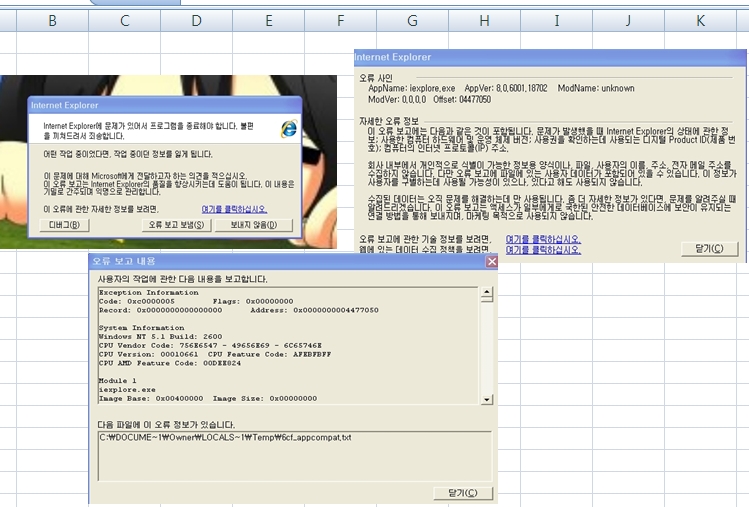Click the 'ModName: unknown' text
This screenshot has height=507, width=749.
596,88
